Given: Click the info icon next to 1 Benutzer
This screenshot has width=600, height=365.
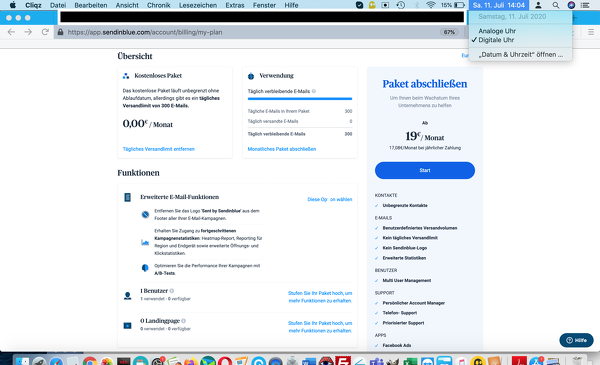Looking at the screenshot, I should pos(172,291).
